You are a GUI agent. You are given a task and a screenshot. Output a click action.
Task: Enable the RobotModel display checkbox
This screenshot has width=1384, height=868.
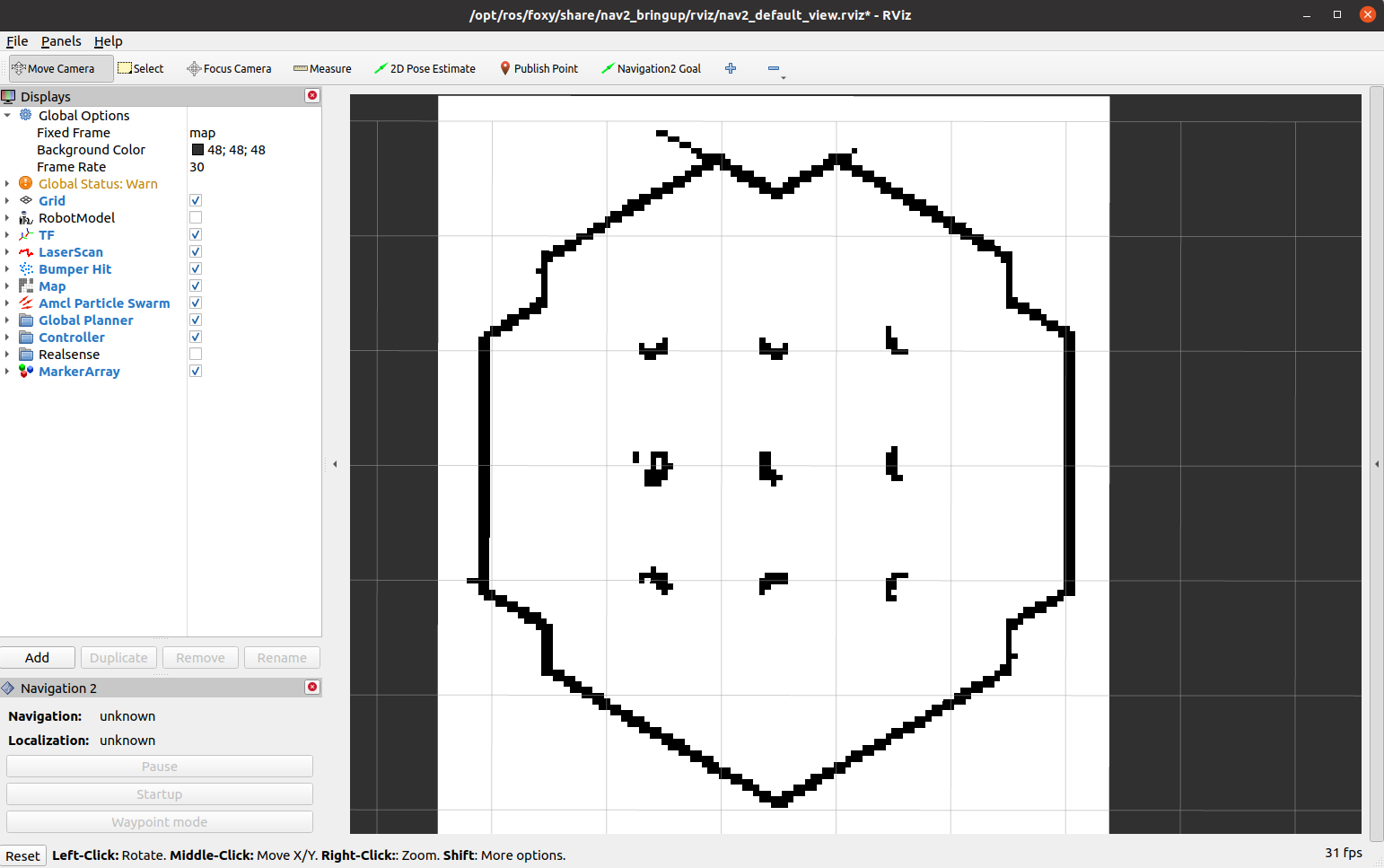click(196, 218)
